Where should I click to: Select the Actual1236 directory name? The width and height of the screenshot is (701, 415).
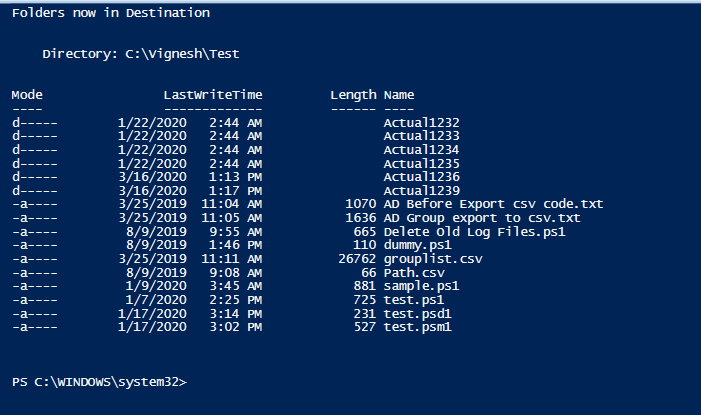pyautogui.click(x=422, y=177)
